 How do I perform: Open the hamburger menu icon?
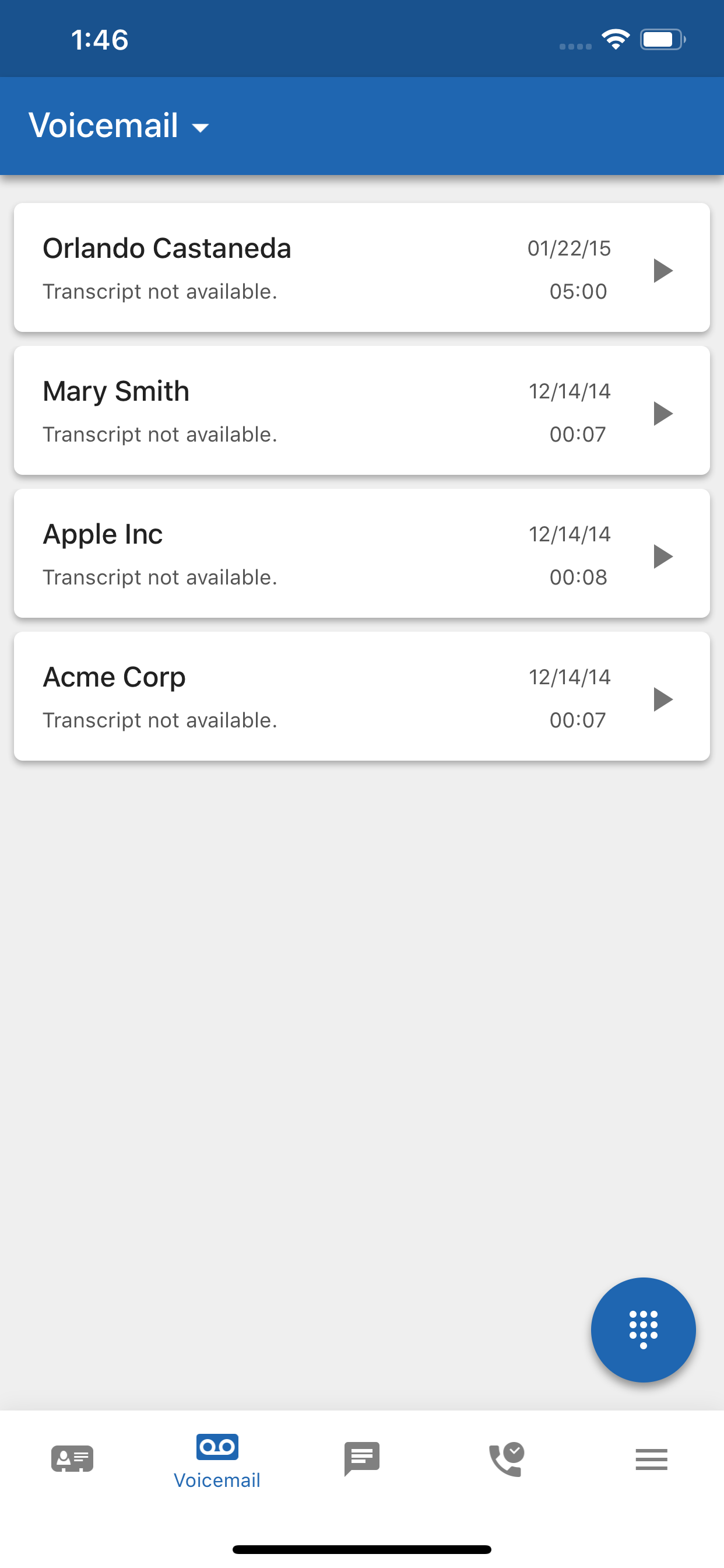coord(652,1459)
